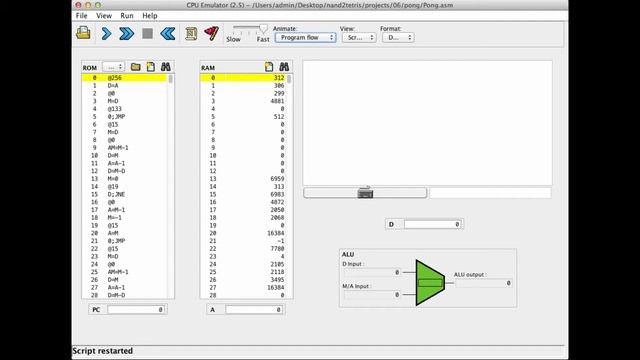Image resolution: width=640 pixels, height=360 pixels.
Task: Select RAM row 13 value 6959
Action: pos(243,178)
